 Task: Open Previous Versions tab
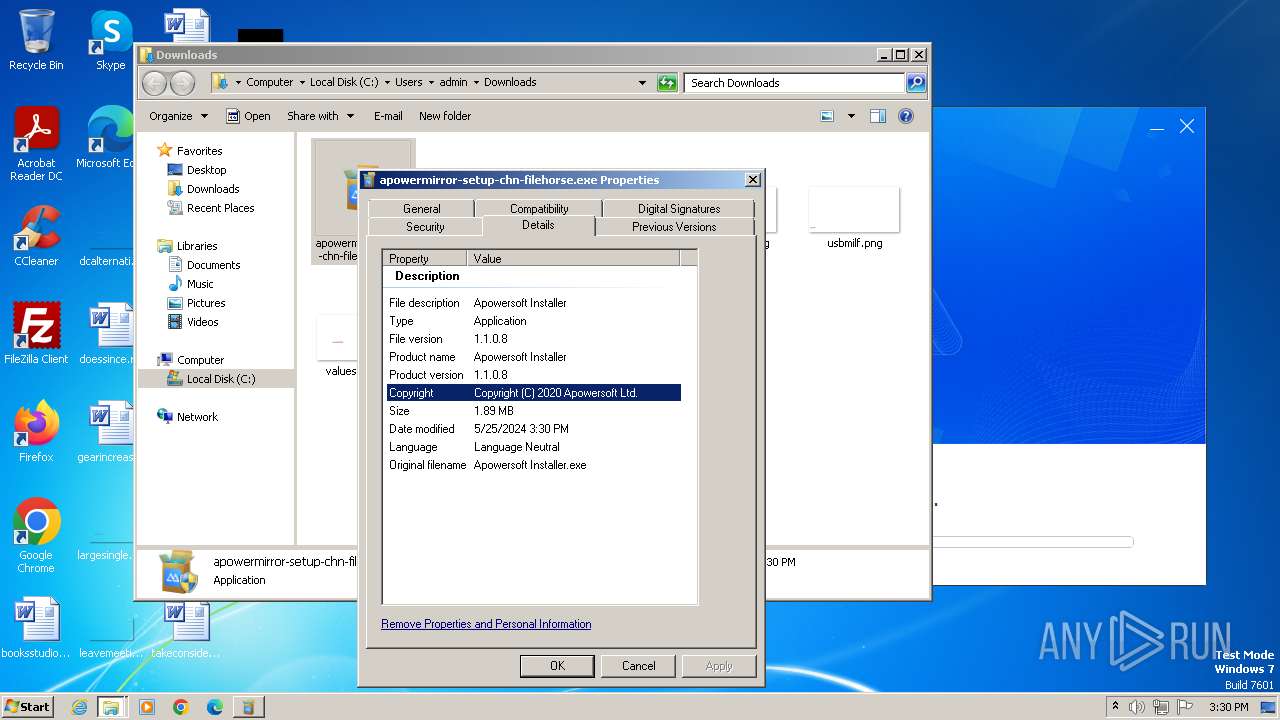point(674,227)
